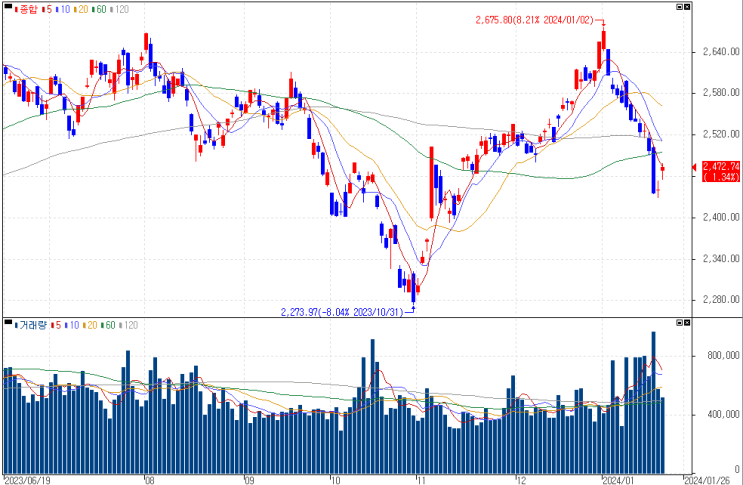Screen dimensions: 743x485
Task: Select price panel 5-day moving average legend
Action: tap(47, 9)
